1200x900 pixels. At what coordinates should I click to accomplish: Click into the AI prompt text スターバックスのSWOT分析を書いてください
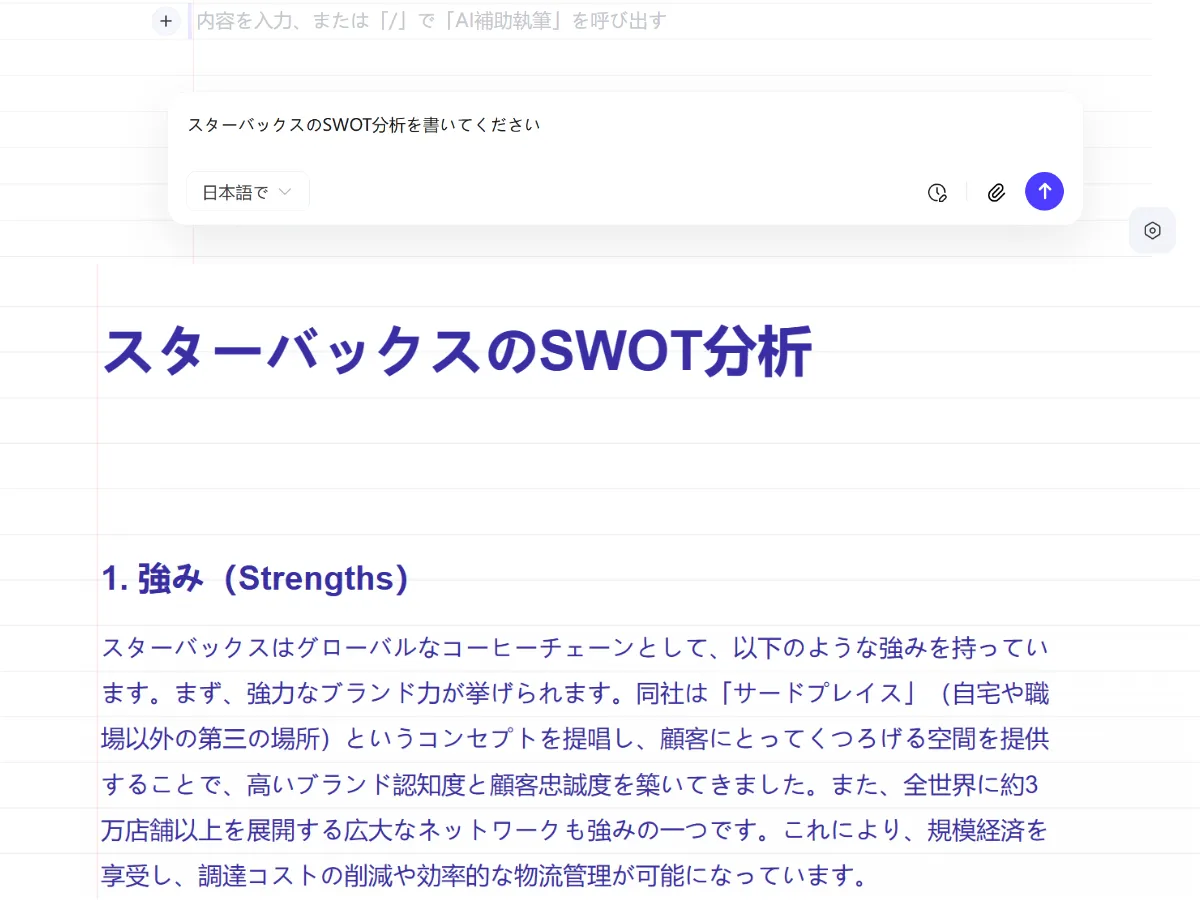tap(364, 125)
